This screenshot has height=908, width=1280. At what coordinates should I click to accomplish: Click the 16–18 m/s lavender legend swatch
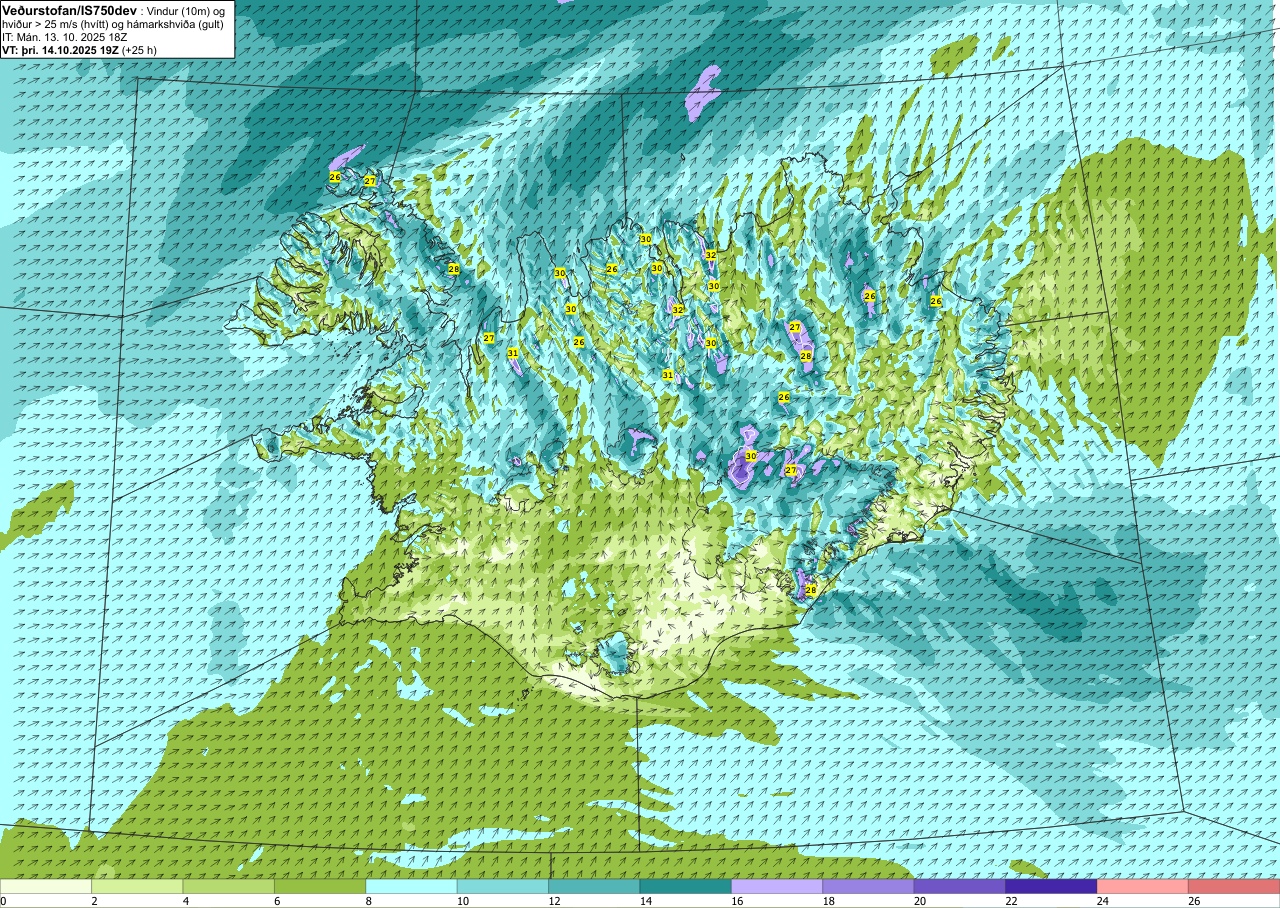[777, 886]
